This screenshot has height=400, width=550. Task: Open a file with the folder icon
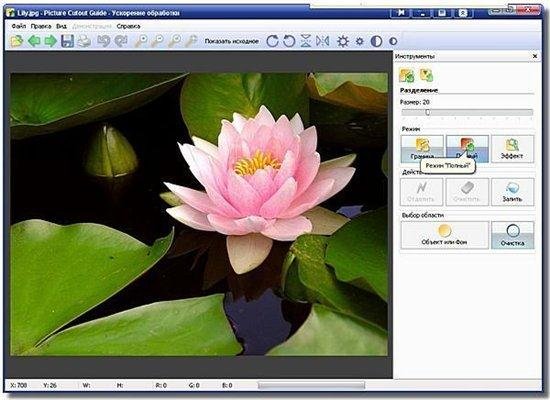click(x=16, y=41)
